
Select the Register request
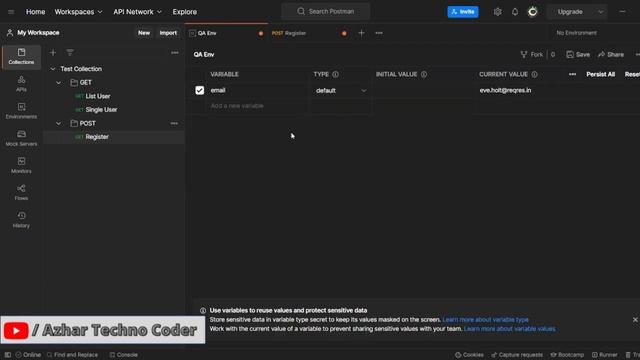[97, 137]
